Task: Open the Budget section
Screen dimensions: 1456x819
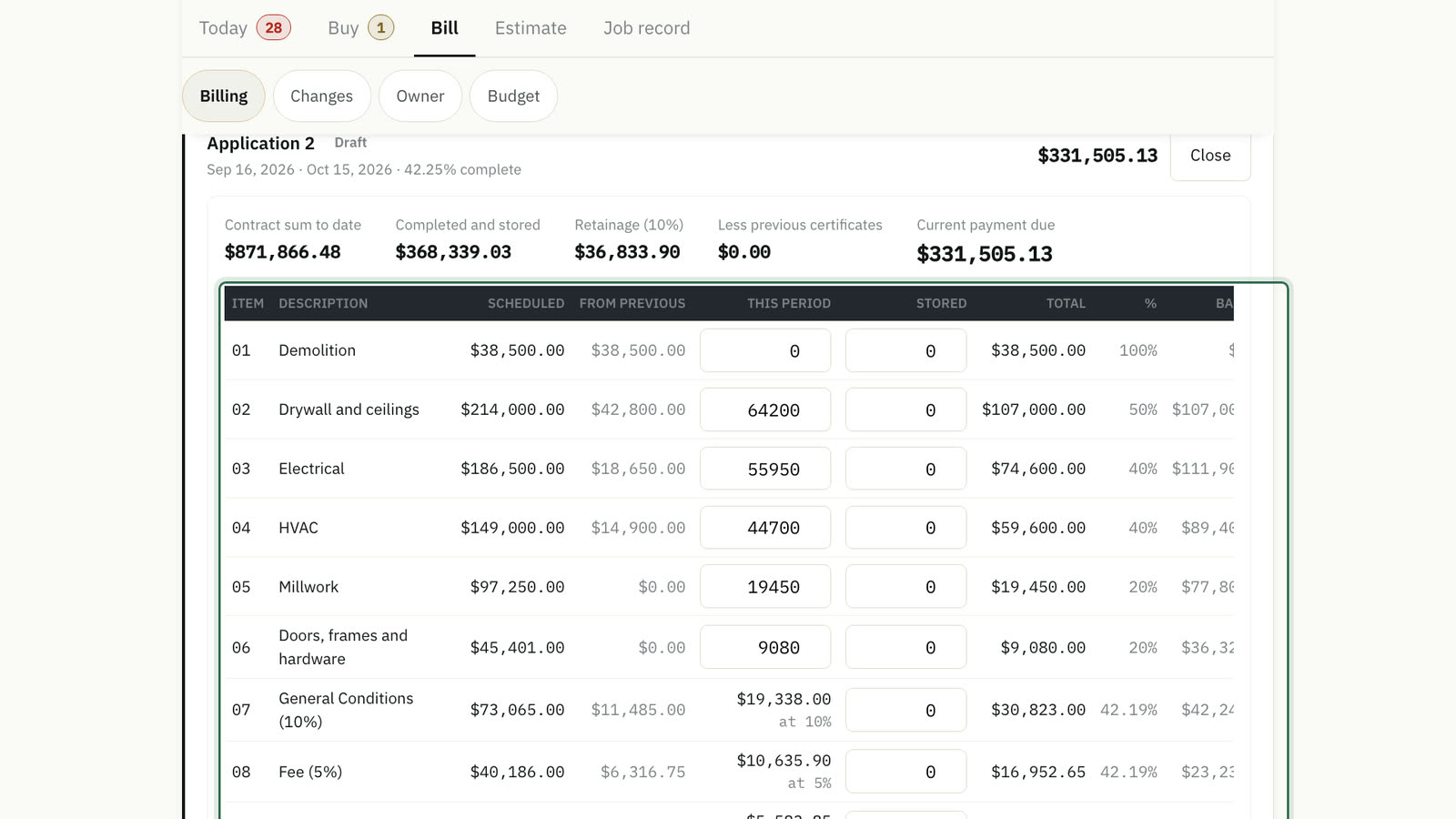Action: click(513, 96)
